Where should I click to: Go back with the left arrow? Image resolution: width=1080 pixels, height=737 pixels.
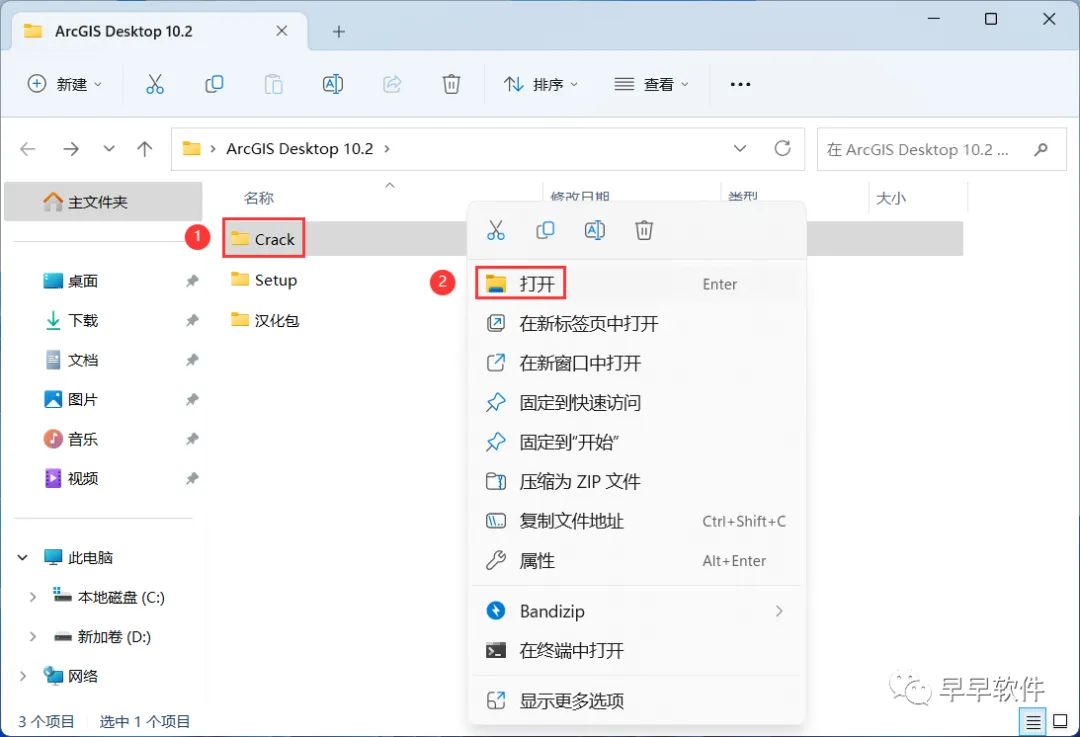[x=28, y=149]
